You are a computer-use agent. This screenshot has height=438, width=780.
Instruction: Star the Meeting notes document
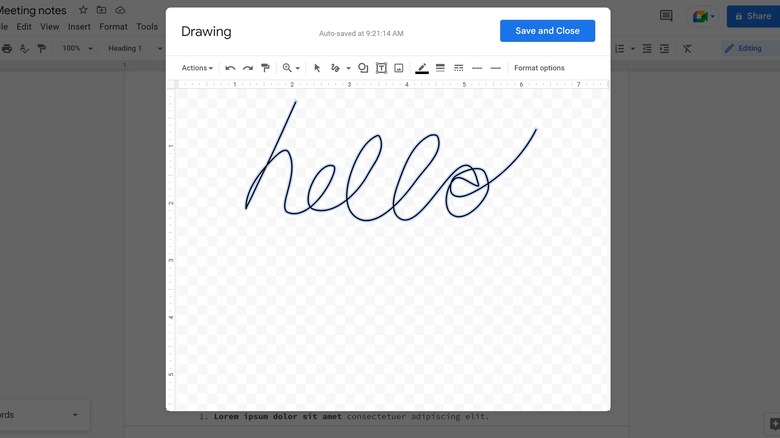click(x=83, y=10)
